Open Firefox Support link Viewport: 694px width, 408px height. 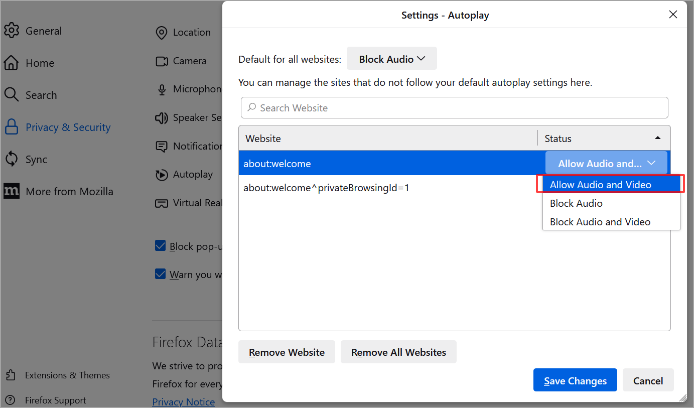click(55, 400)
